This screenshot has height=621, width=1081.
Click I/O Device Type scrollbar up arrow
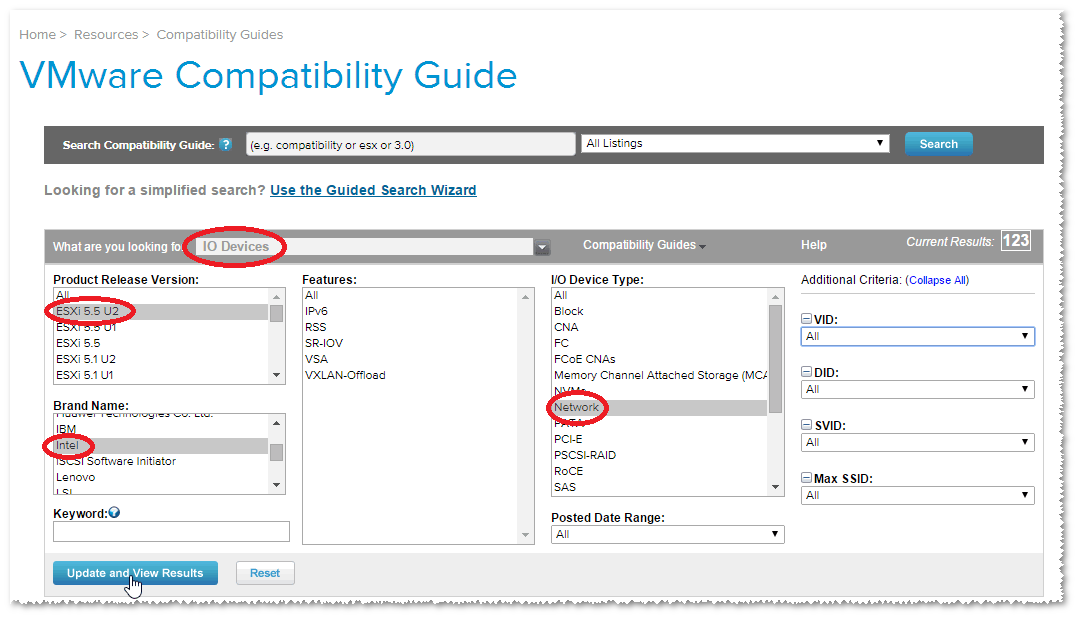coord(776,296)
